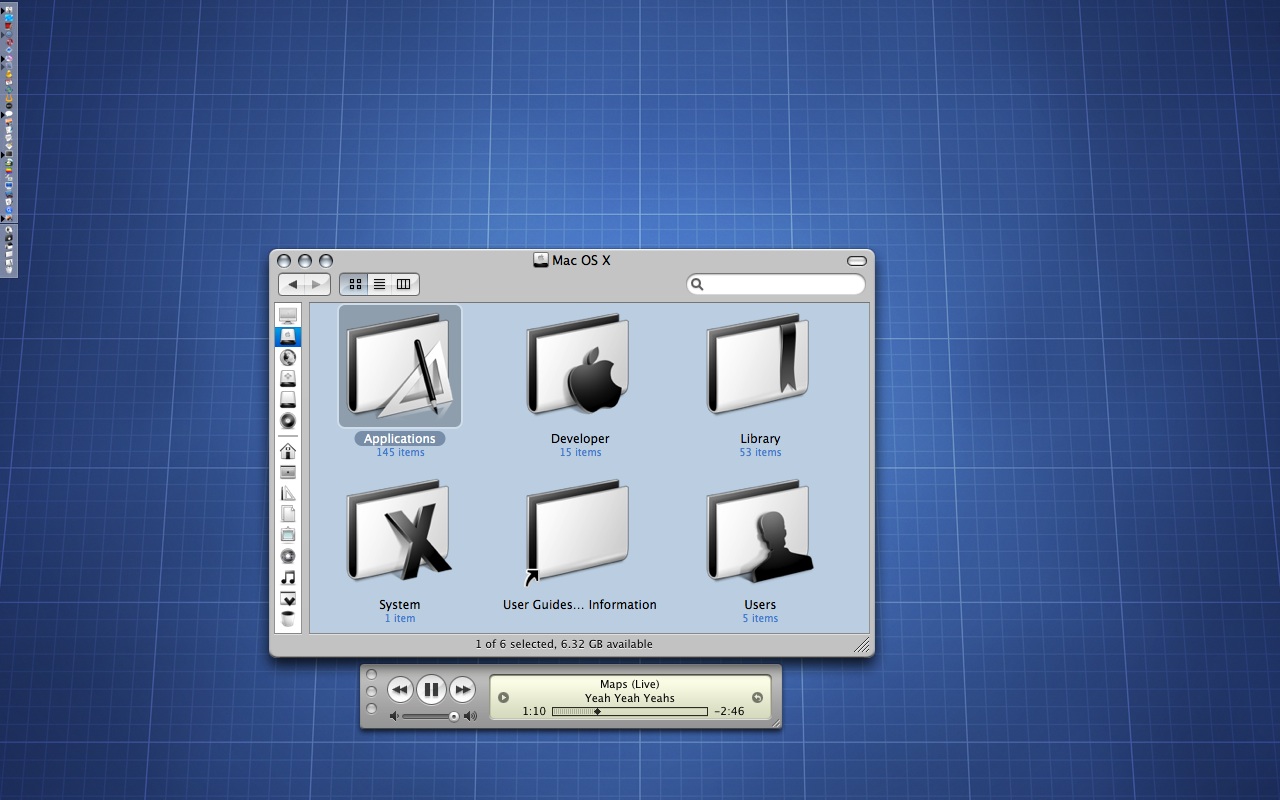
Task: Toggle the remaining time -2:46 display
Action: pyautogui.click(x=729, y=712)
